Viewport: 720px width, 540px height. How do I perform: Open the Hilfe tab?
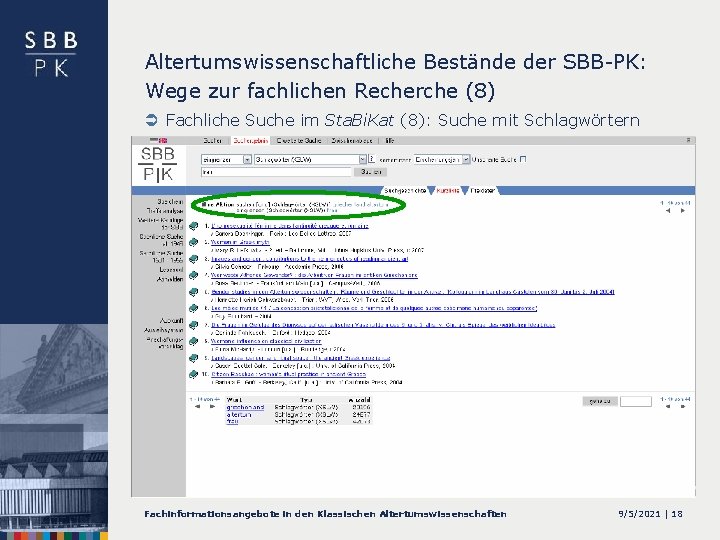coord(390,141)
